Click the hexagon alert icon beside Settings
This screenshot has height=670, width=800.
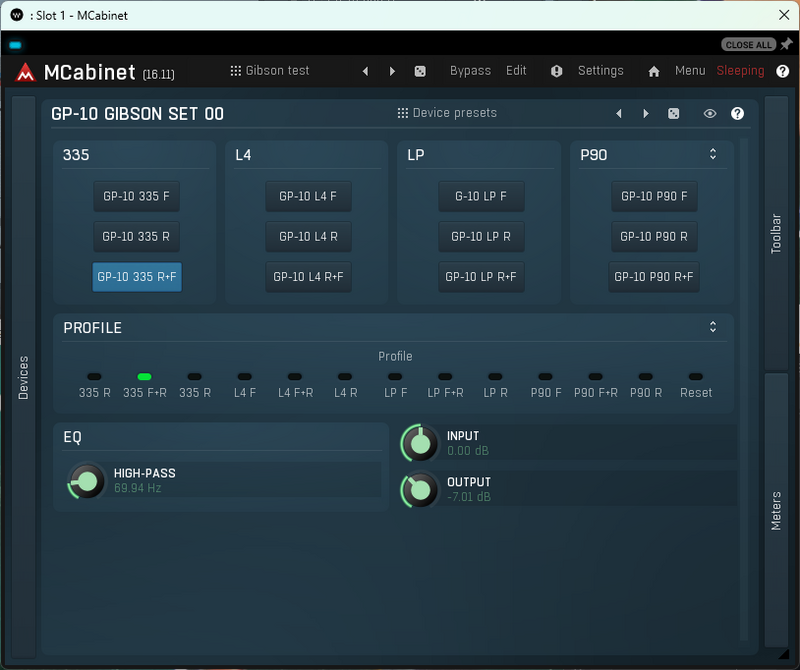[x=556, y=71]
